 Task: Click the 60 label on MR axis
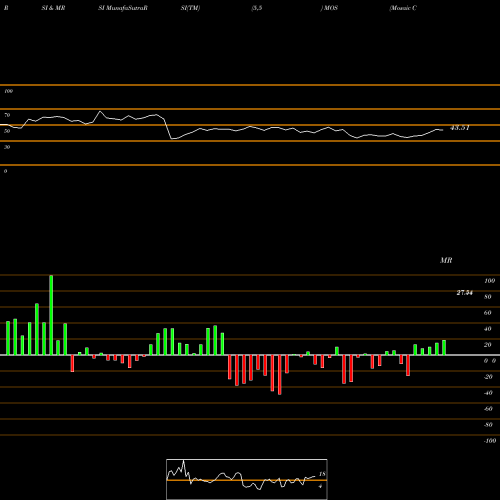[488, 313]
